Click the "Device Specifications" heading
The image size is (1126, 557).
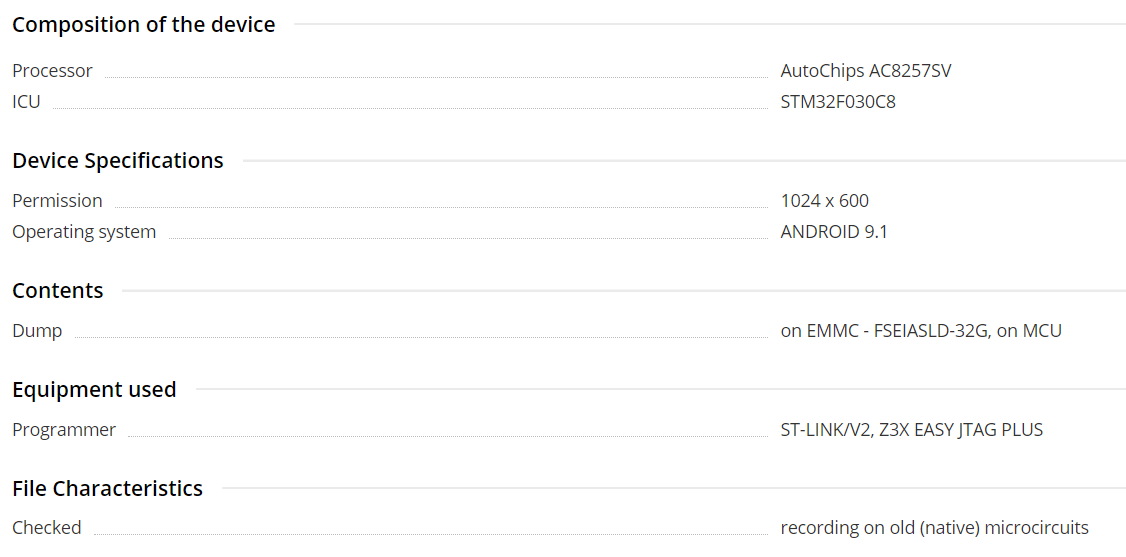click(118, 161)
